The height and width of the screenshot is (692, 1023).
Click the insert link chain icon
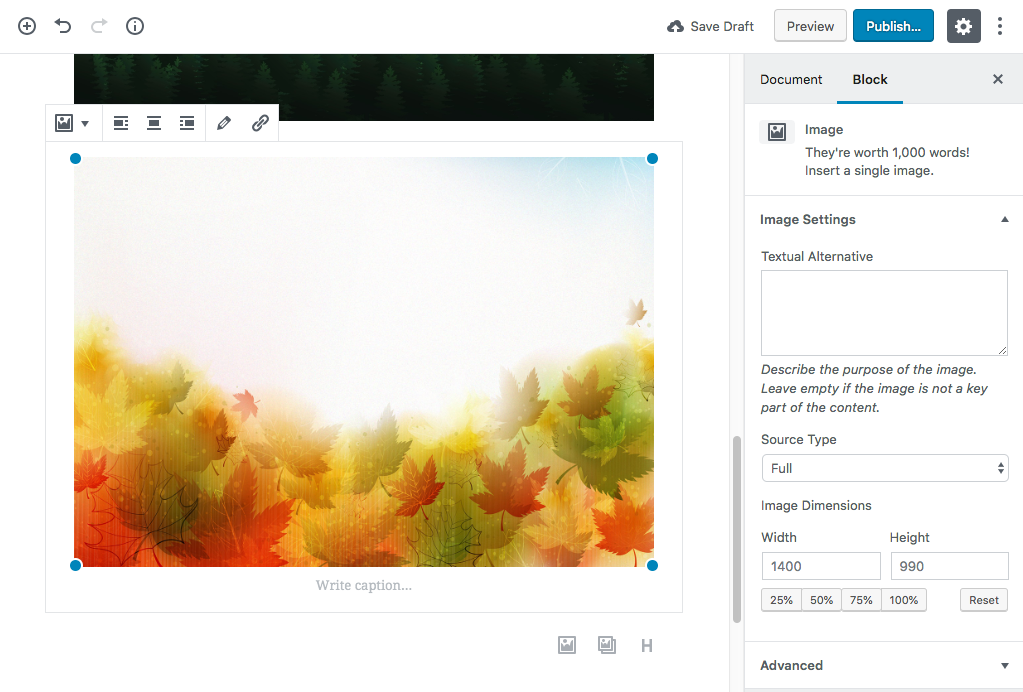point(260,123)
